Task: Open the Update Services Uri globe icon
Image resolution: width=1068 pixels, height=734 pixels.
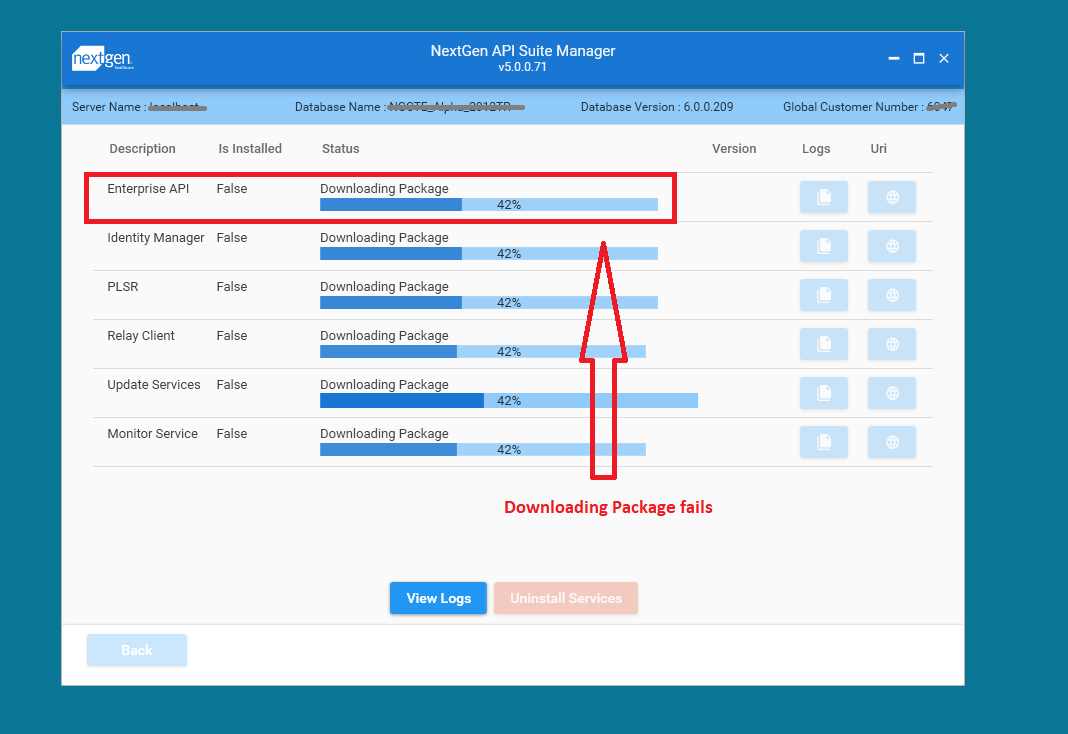Action: point(892,394)
